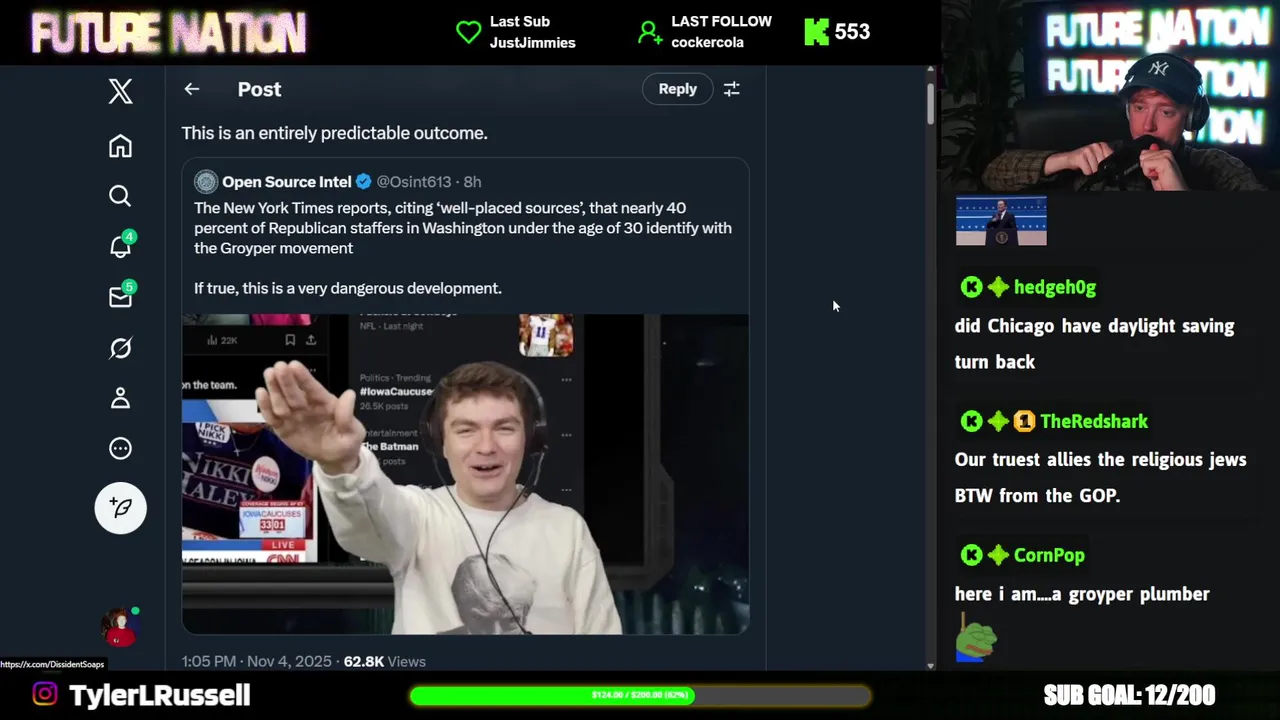This screenshot has width=1280, height=720.
Task: Click verified badge beside Open Source Intel
Action: [x=364, y=181]
